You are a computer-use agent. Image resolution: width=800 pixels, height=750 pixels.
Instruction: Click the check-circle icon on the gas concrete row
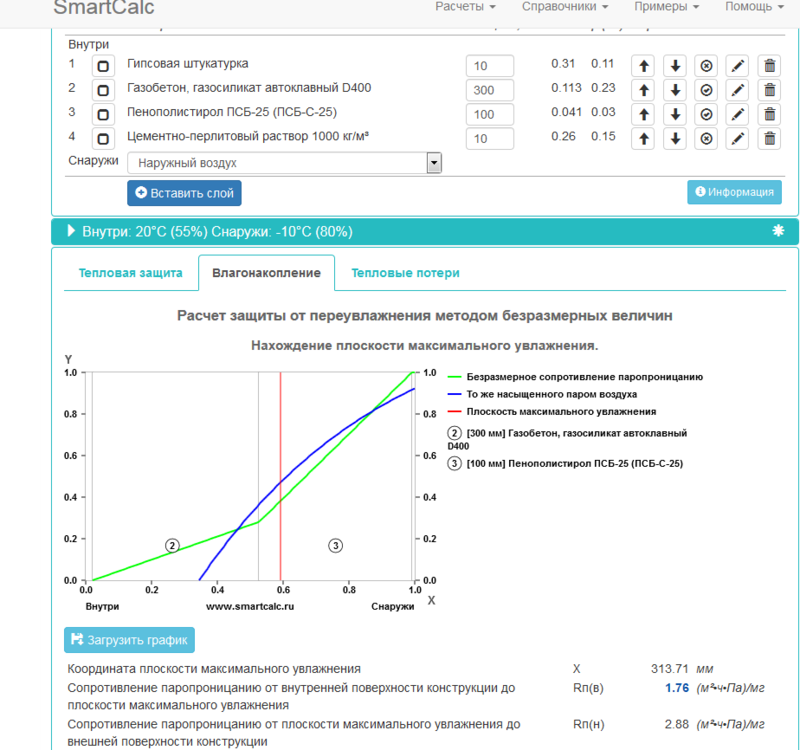pos(706,90)
